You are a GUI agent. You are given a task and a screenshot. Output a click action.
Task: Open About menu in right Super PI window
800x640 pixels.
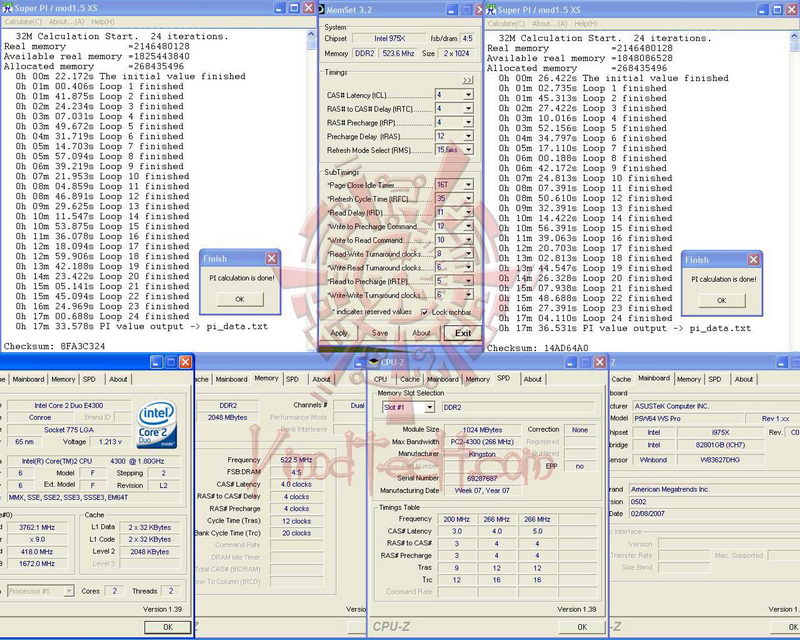pos(549,23)
